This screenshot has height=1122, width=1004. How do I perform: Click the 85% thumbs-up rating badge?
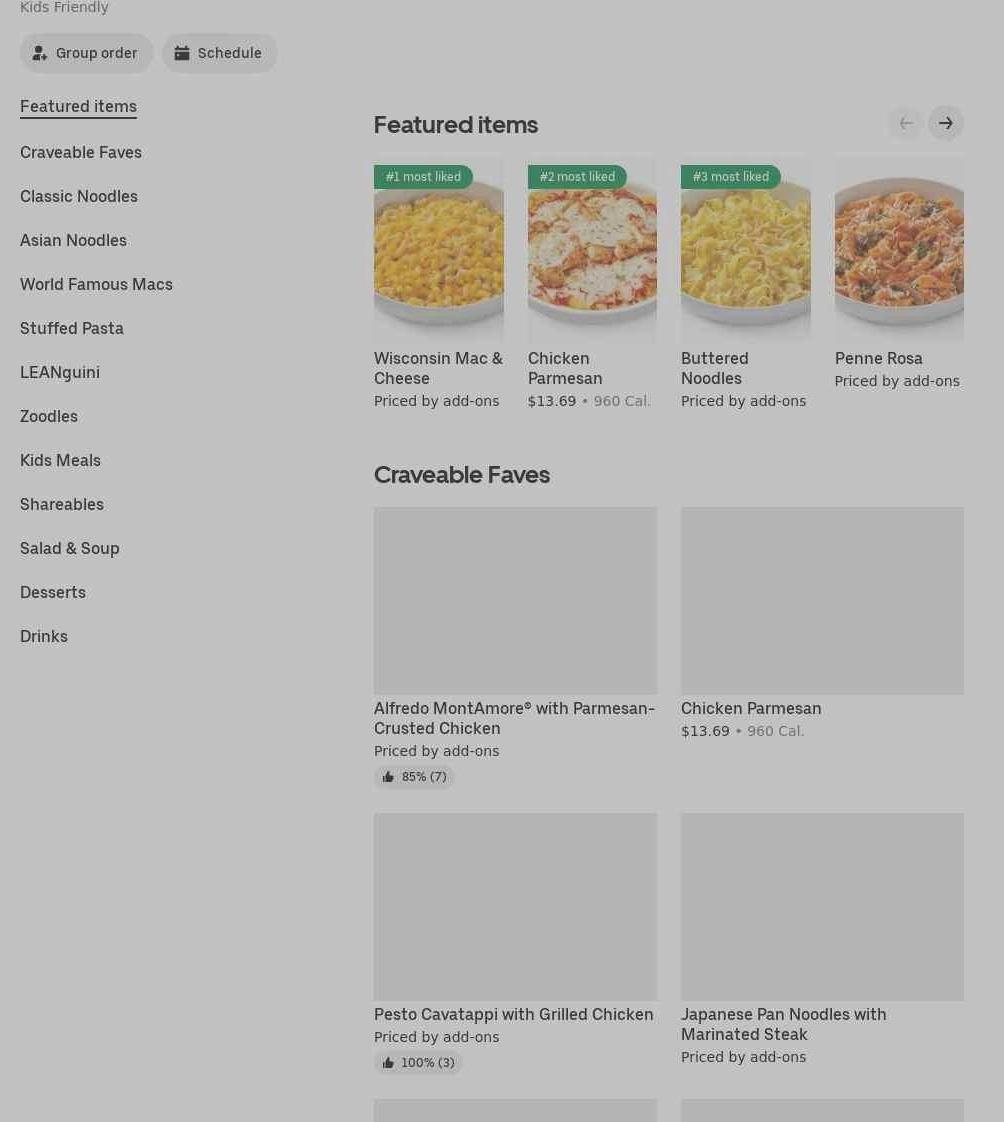(414, 776)
